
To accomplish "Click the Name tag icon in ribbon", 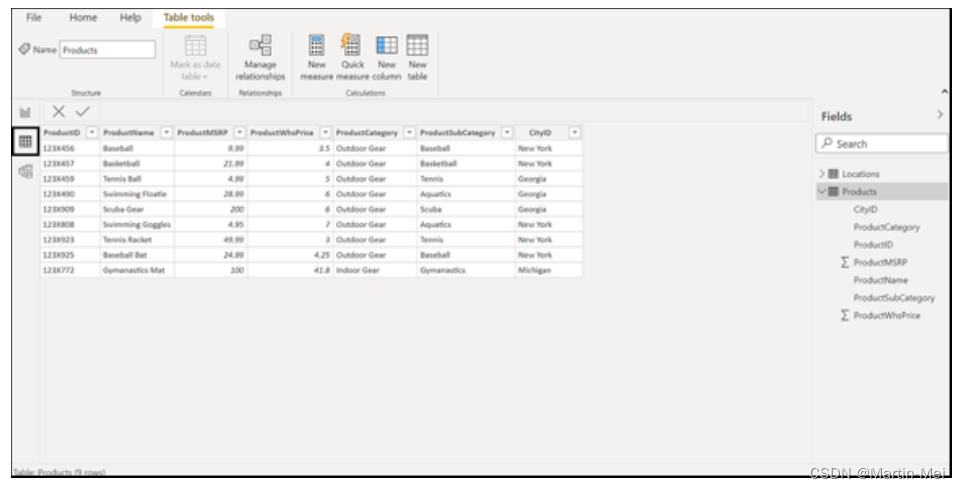I will click(x=24, y=49).
